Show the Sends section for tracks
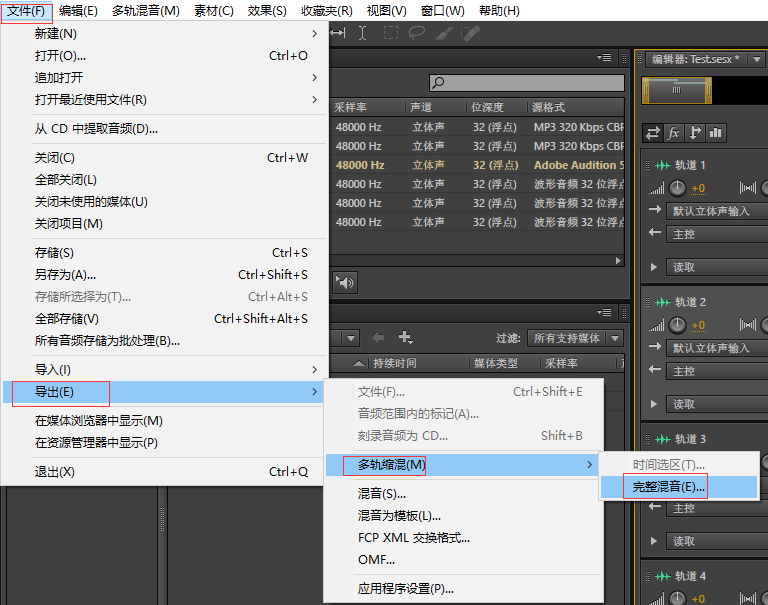Image resolution: width=768 pixels, height=605 pixels. (695, 132)
